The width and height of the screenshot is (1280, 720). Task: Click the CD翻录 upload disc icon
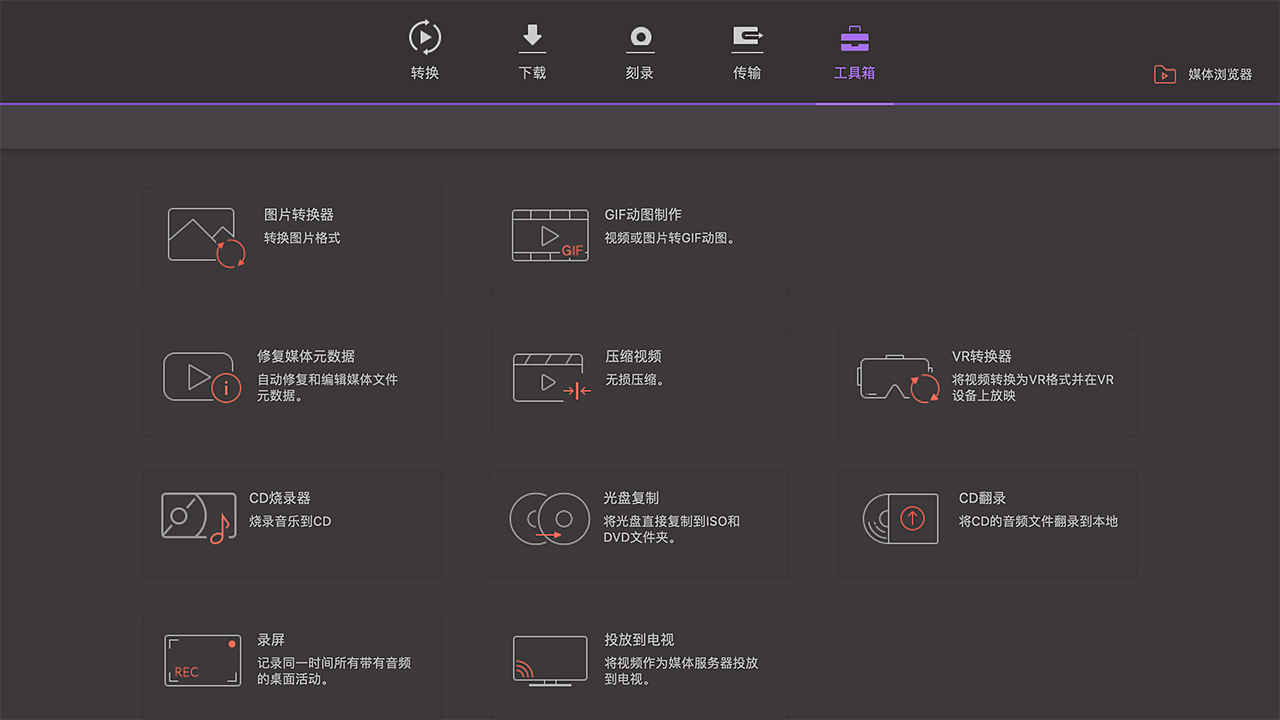[x=900, y=519]
